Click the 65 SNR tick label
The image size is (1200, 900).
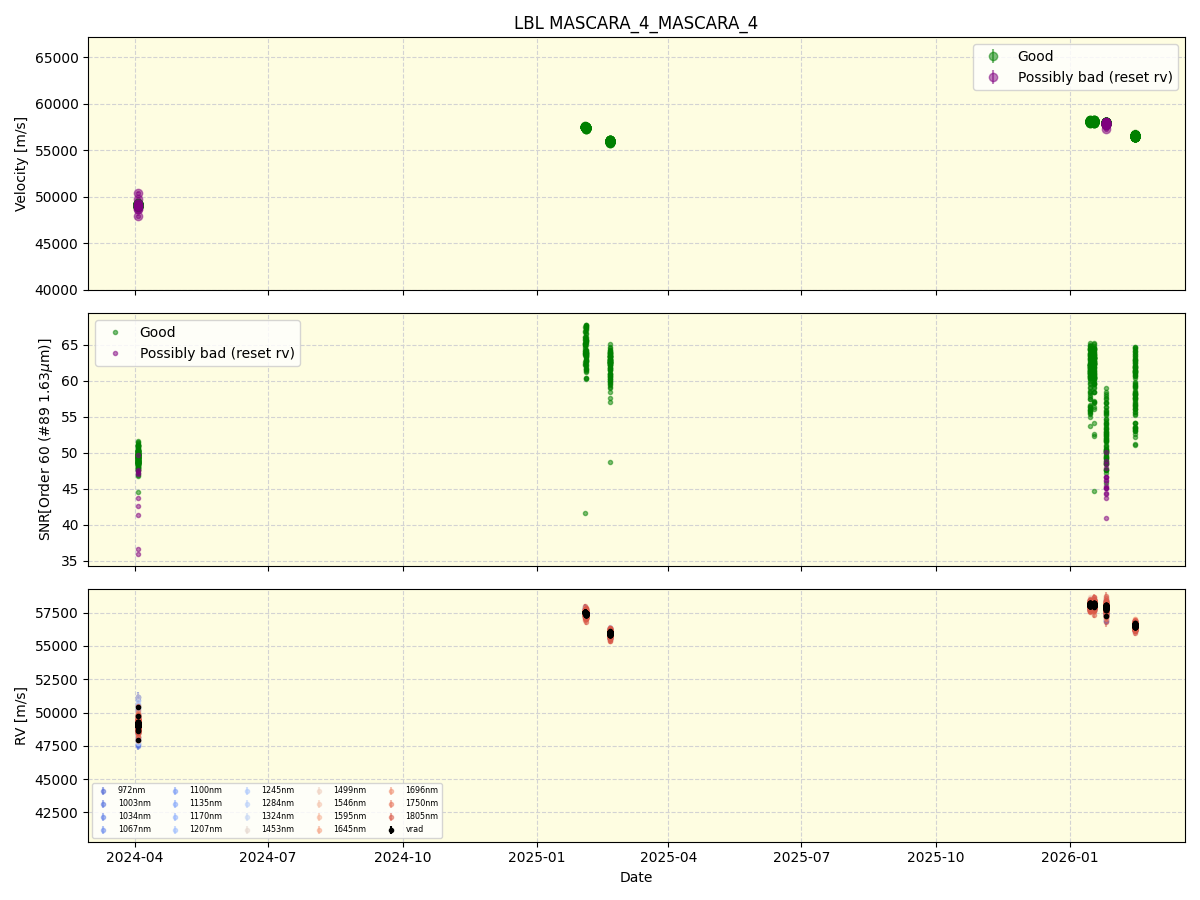point(70,345)
